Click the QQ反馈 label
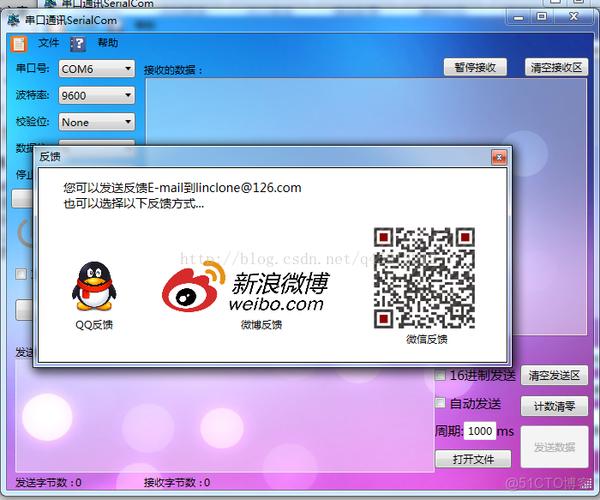The height and width of the screenshot is (500, 600). tap(94, 325)
